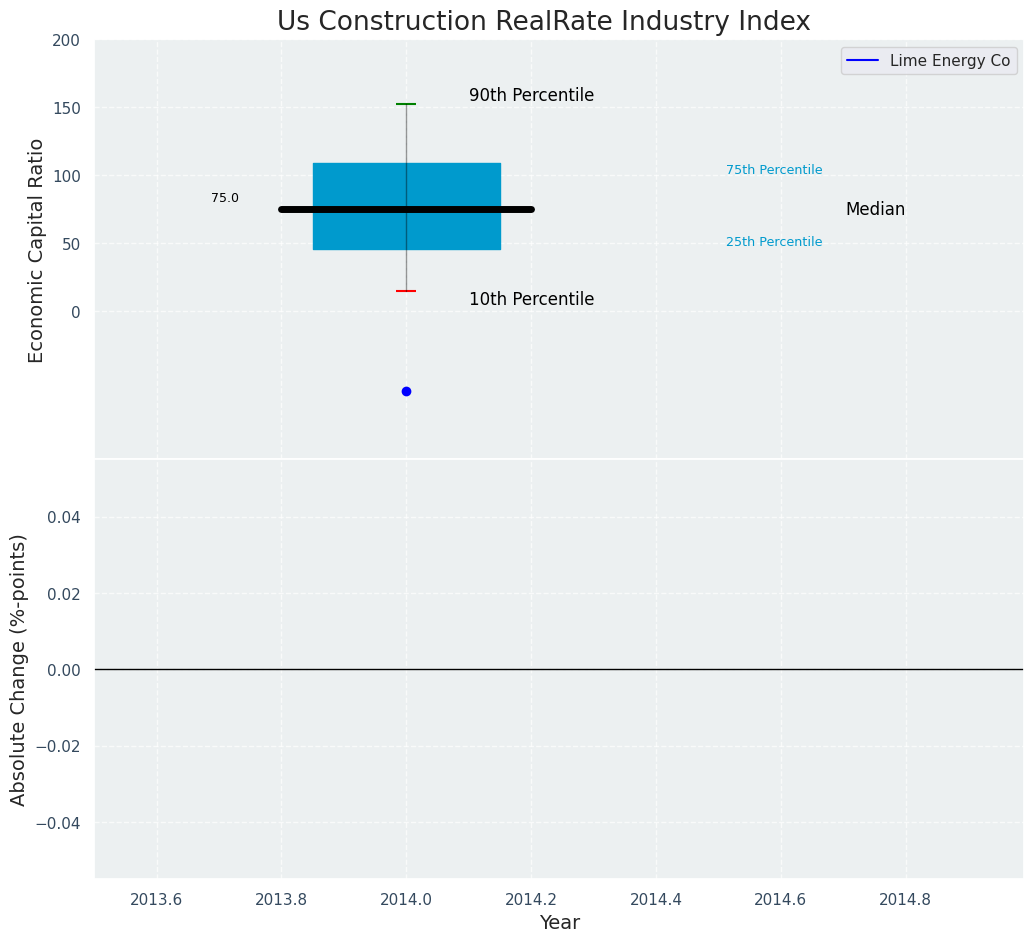Click the chart title text
This screenshot has height=942, width=1034.
pyautogui.click(x=543, y=21)
